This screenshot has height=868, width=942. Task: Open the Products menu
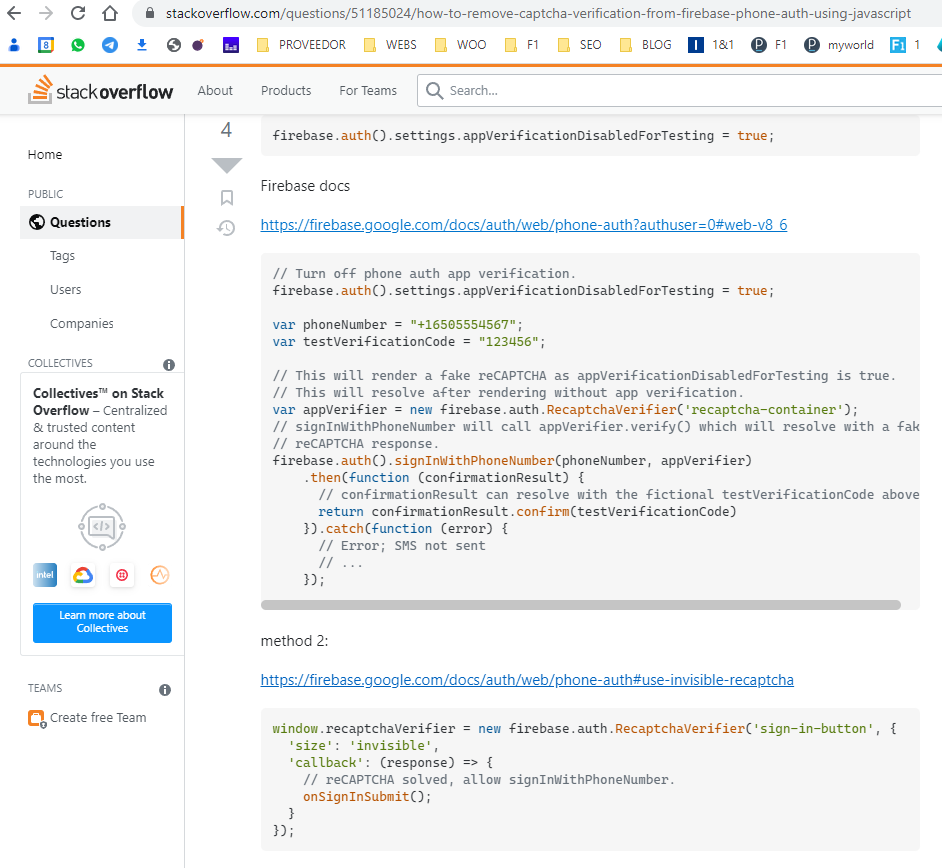click(x=286, y=91)
